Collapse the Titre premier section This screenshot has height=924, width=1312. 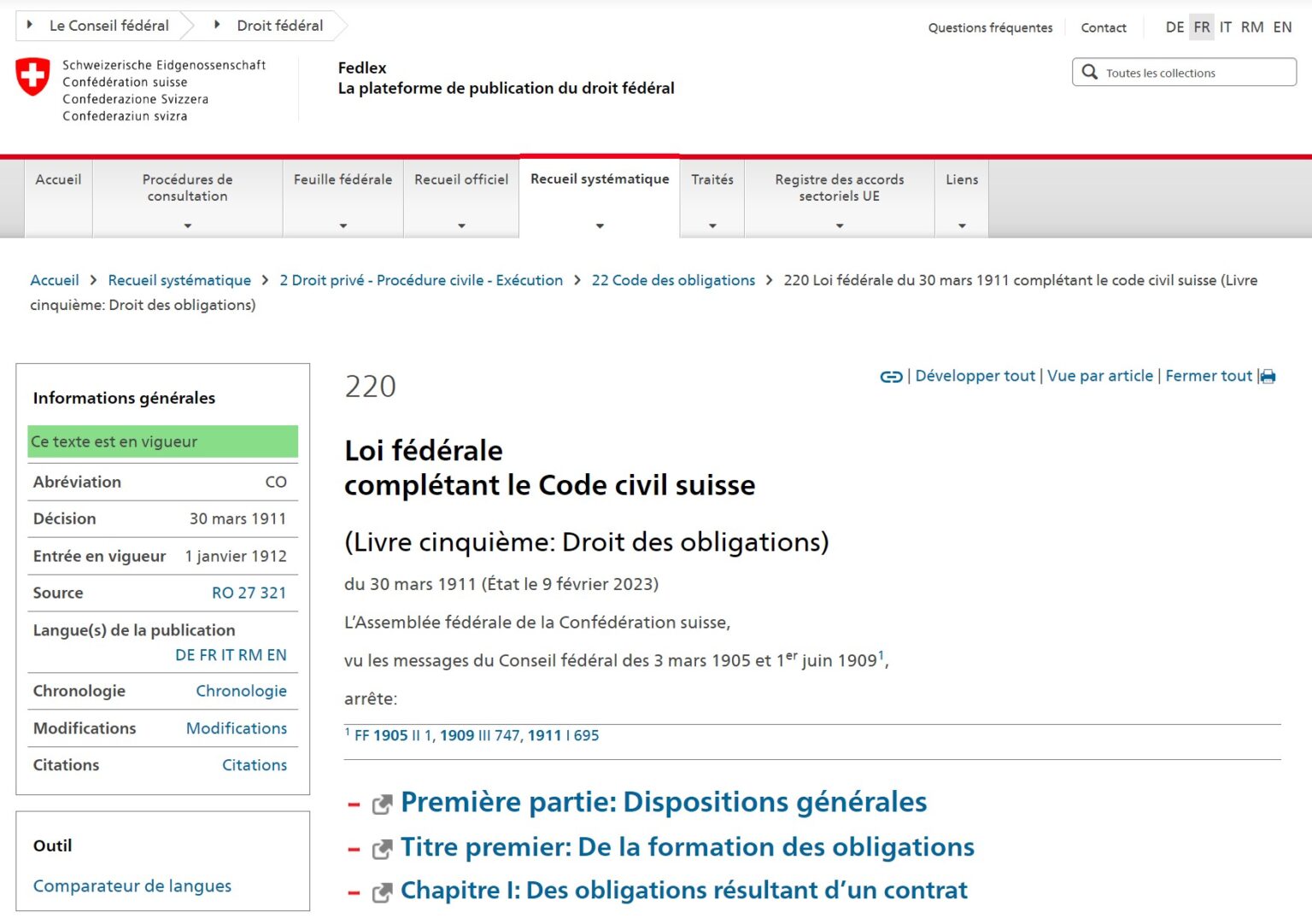click(354, 849)
